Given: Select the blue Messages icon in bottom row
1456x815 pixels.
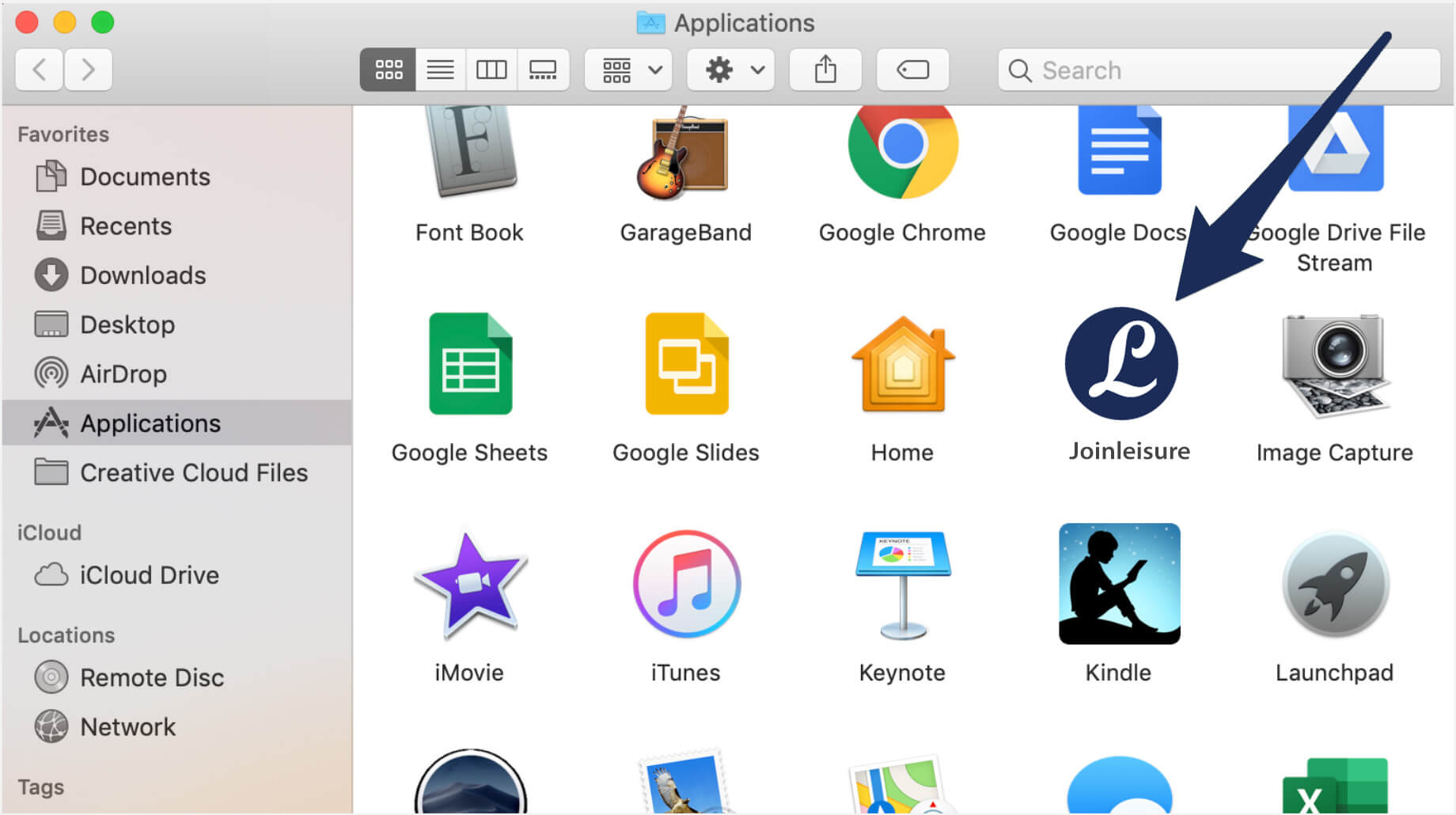Looking at the screenshot, I should click(1119, 785).
